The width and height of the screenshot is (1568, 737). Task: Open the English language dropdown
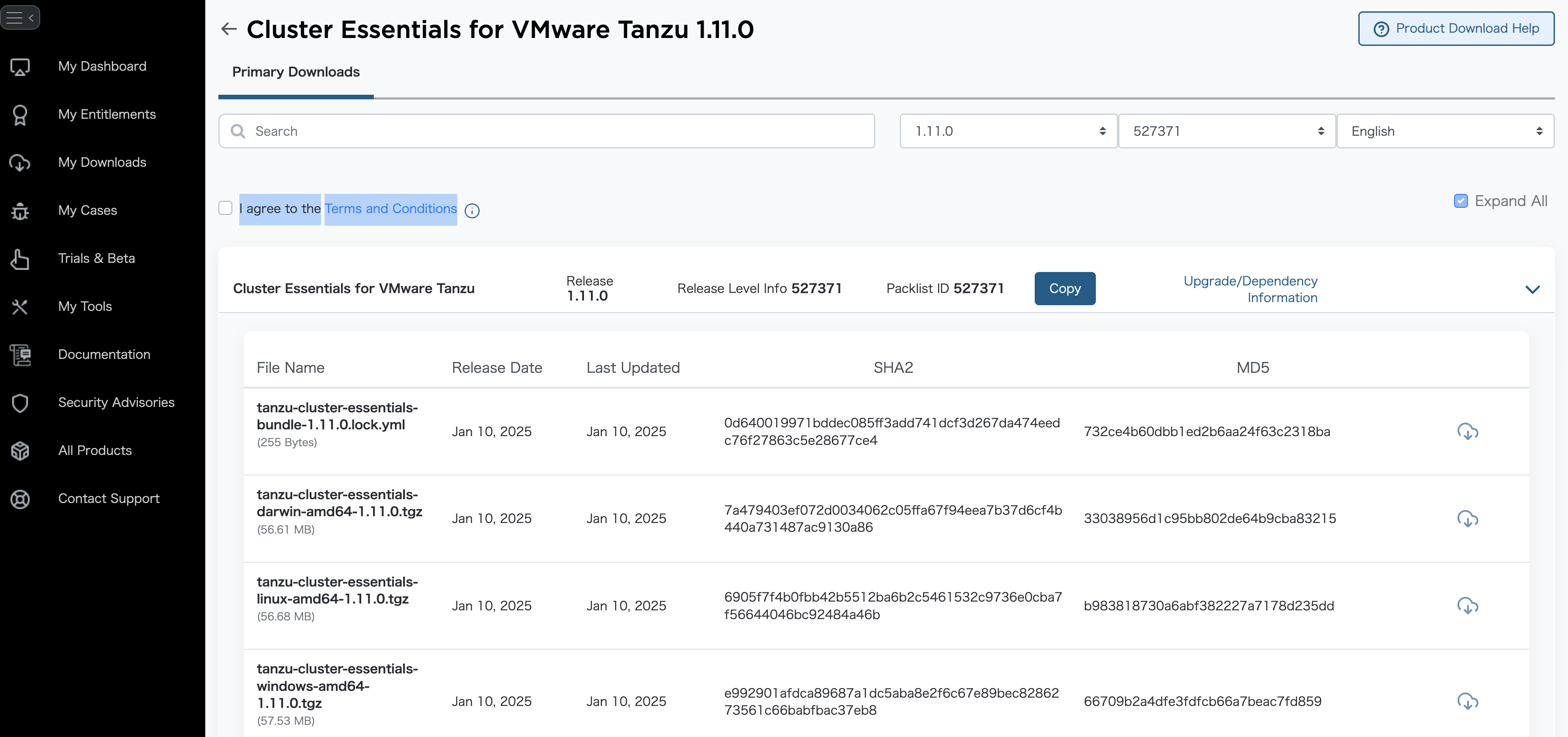[x=1444, y=131]
